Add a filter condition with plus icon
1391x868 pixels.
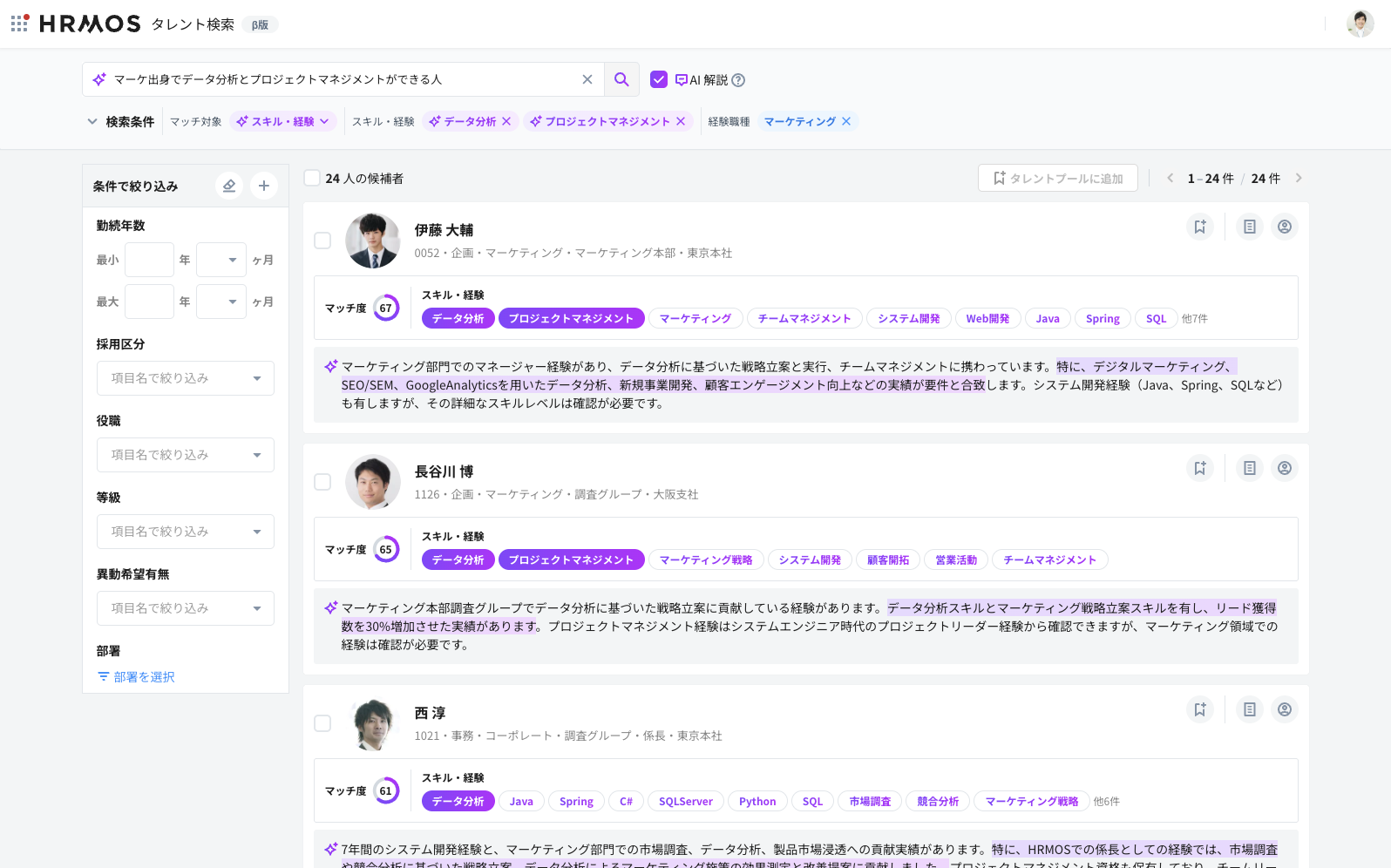[264, 186]
